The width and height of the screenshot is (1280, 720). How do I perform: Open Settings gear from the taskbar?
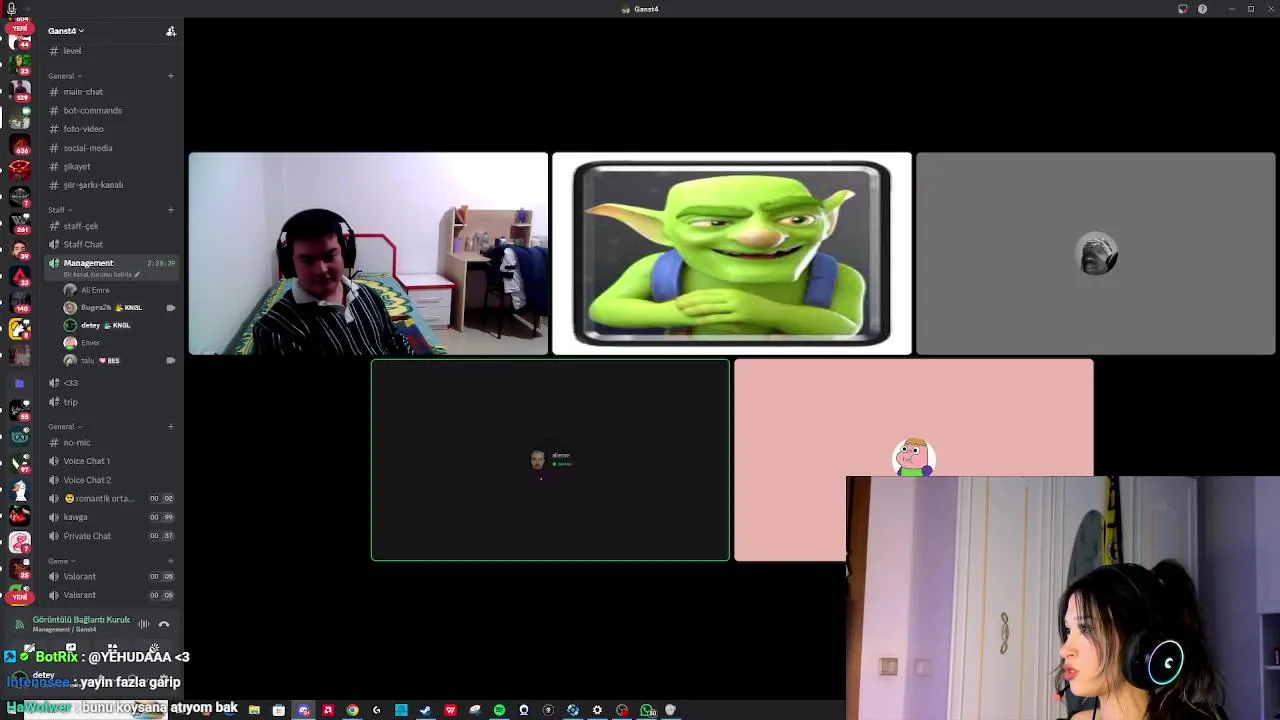[x=597, y=710]
